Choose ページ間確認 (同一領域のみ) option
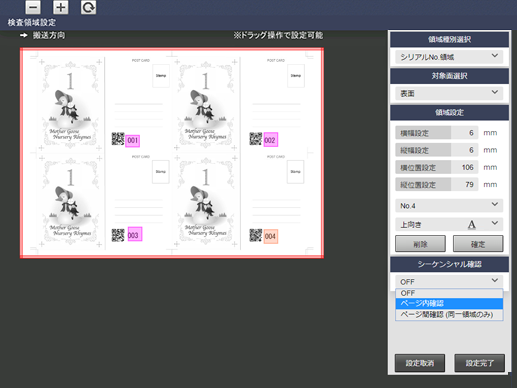Viewport: 517px width, 388px height. [449, 314]
